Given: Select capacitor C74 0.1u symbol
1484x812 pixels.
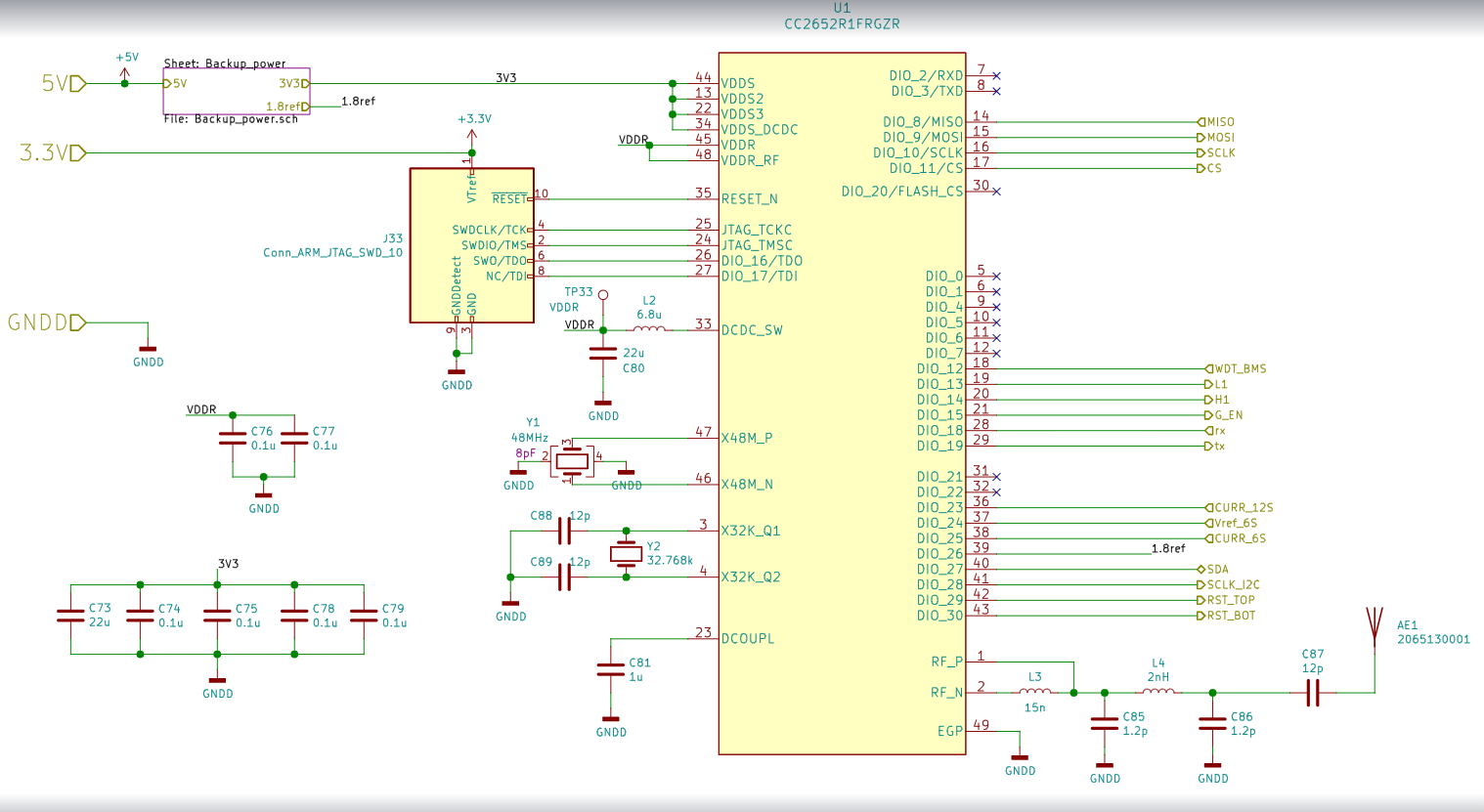Looking at the screenshot, I should (x=140, y=616).
